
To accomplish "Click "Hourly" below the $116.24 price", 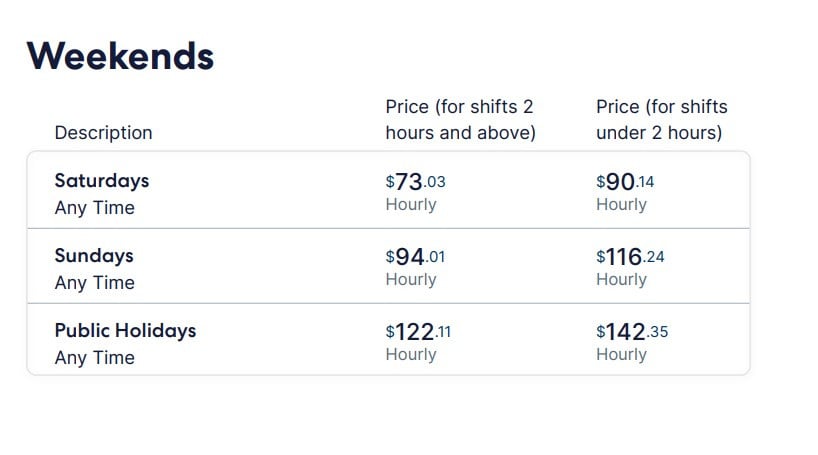I will point(621,280).
